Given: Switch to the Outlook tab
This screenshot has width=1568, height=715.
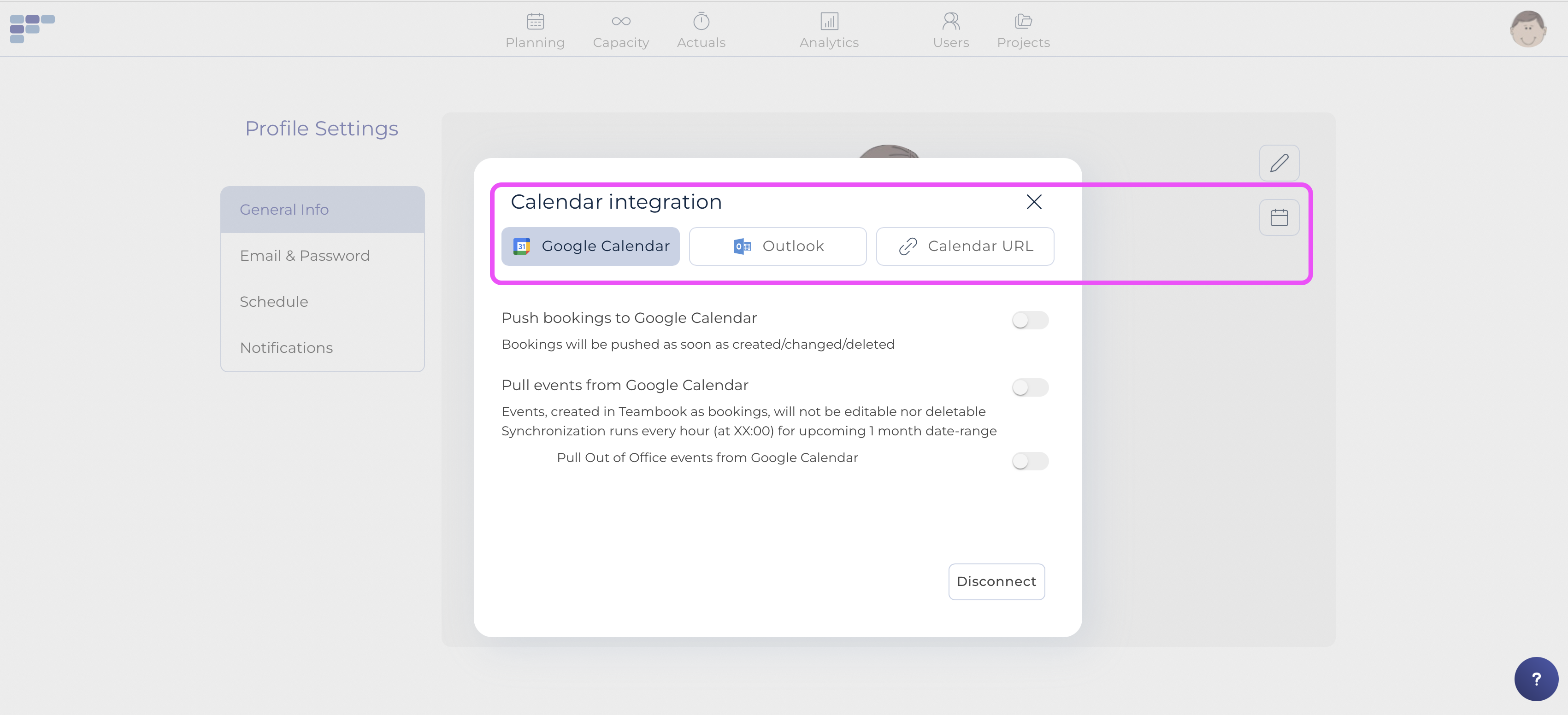Looking at the screenshot, I should 778,246.
